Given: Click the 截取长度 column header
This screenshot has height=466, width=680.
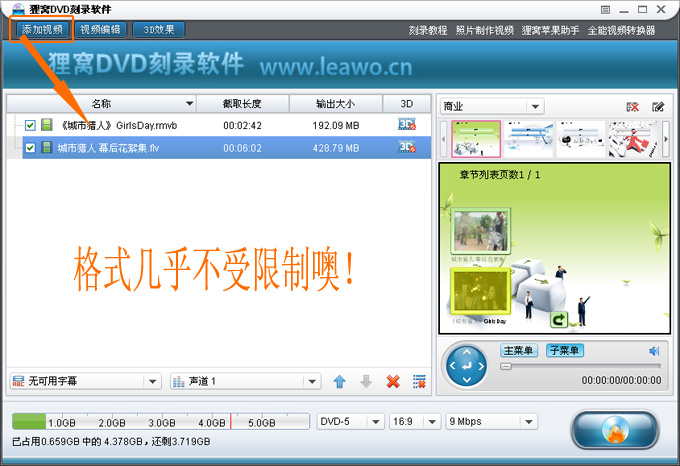Looking at the screenshot, I should coord(242,104).
